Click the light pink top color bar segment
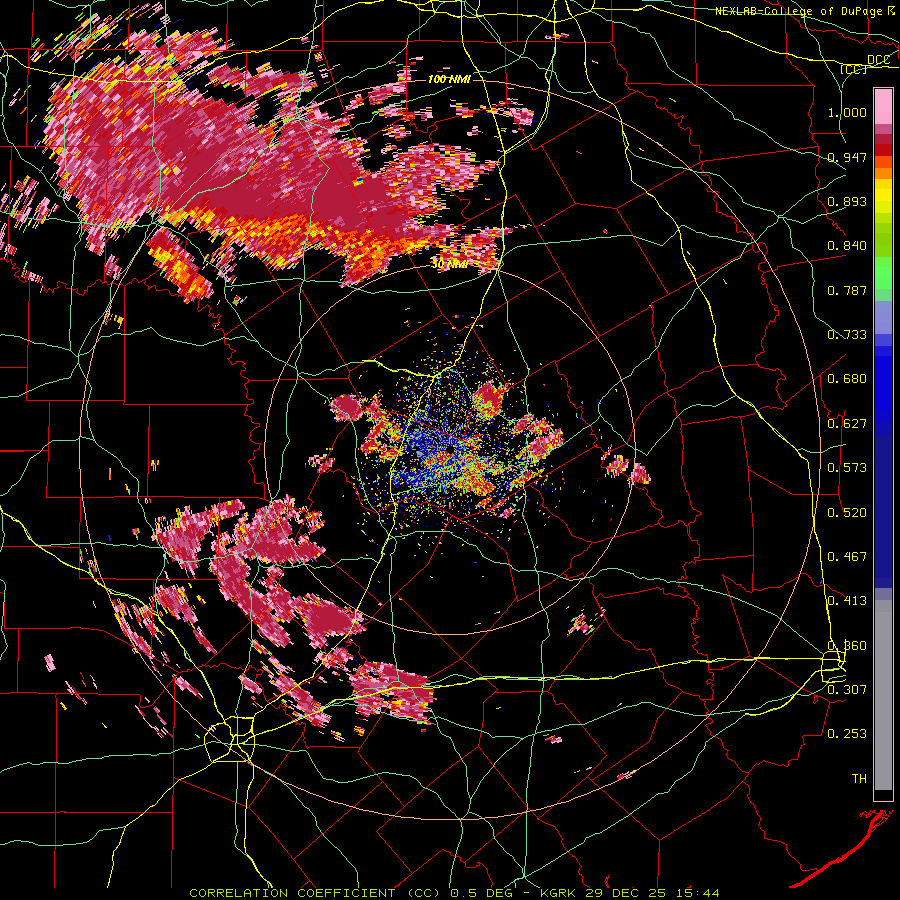This screenshot has width=900, height=900. [x=883, y=107]
